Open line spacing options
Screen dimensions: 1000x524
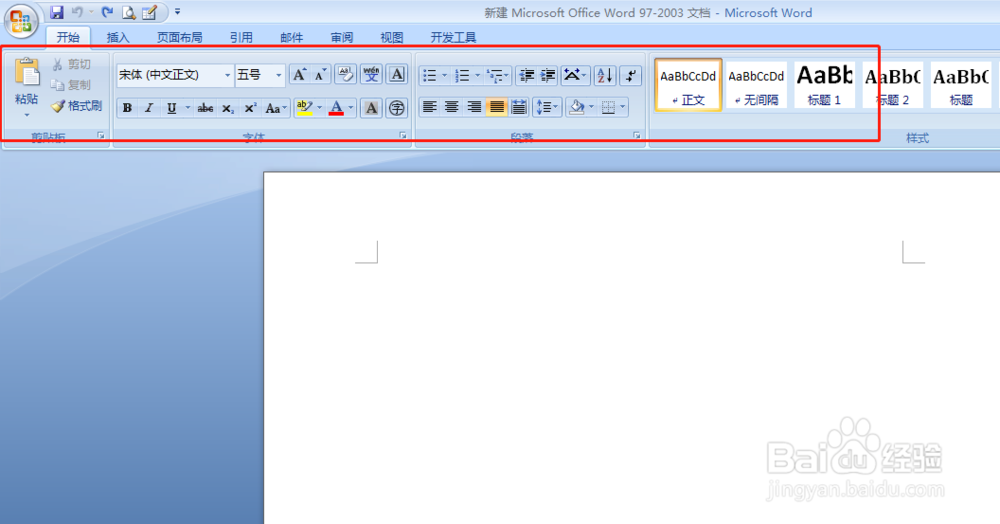547,107
